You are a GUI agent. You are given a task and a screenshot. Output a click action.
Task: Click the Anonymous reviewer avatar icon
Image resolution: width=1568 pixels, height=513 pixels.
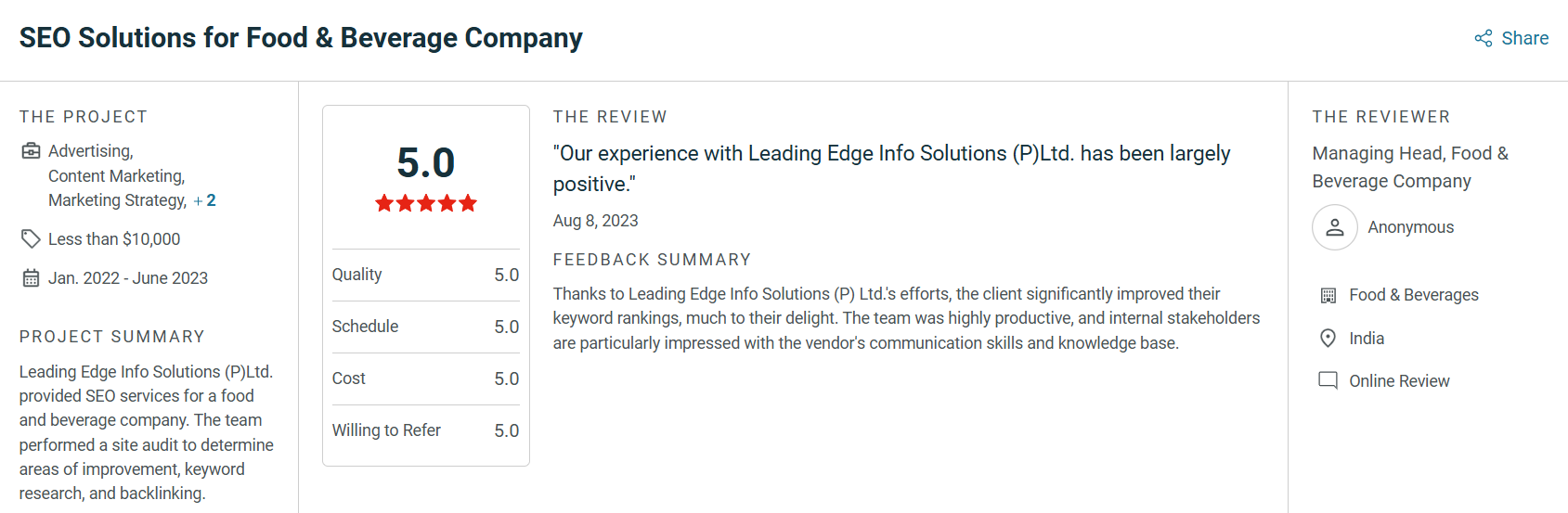(x=1334, y=227)
